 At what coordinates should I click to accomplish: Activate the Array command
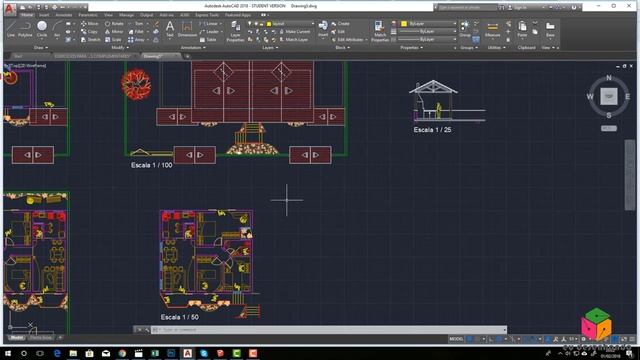137,40
